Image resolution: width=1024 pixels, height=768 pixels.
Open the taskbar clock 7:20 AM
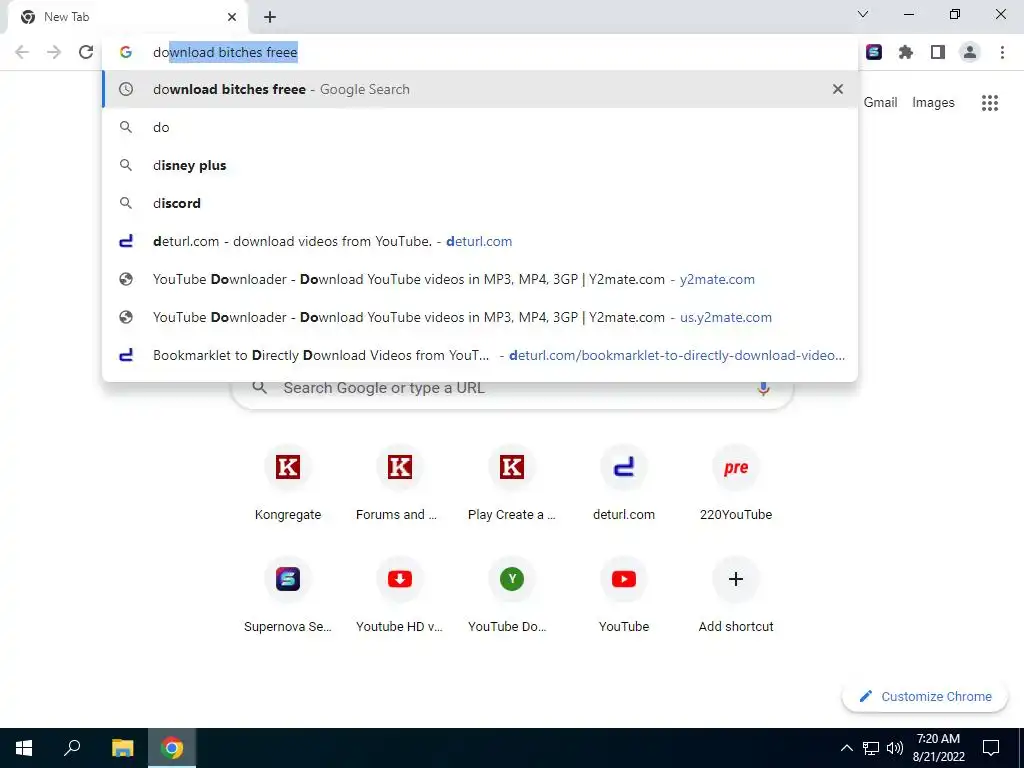tap(938, 748)
